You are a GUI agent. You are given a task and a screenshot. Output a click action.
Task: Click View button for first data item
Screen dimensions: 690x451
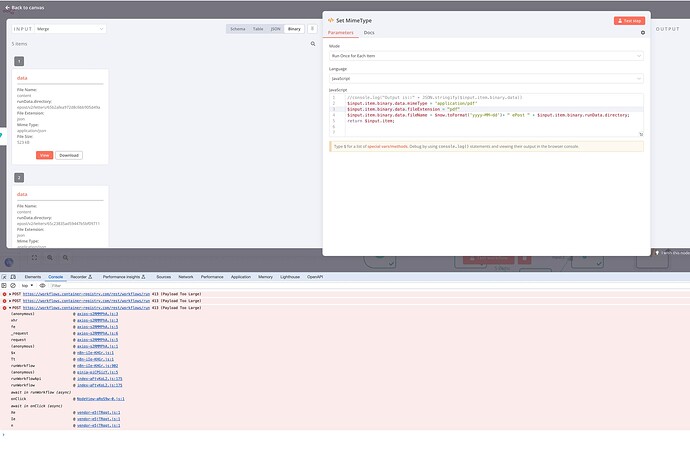pos(45,155)
